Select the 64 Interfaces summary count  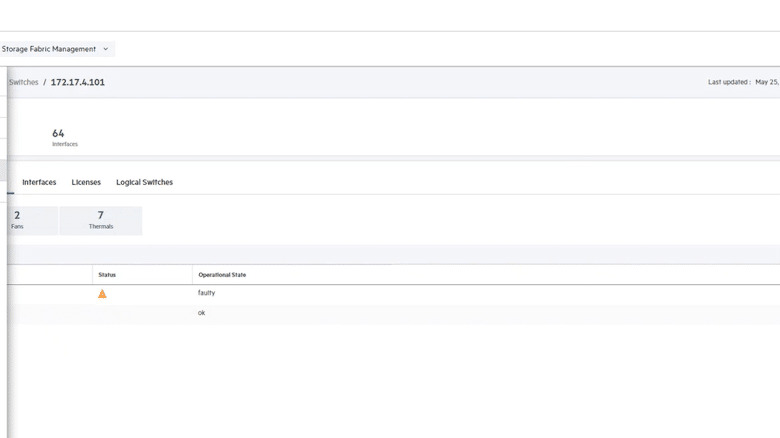(x=65, y=137)
